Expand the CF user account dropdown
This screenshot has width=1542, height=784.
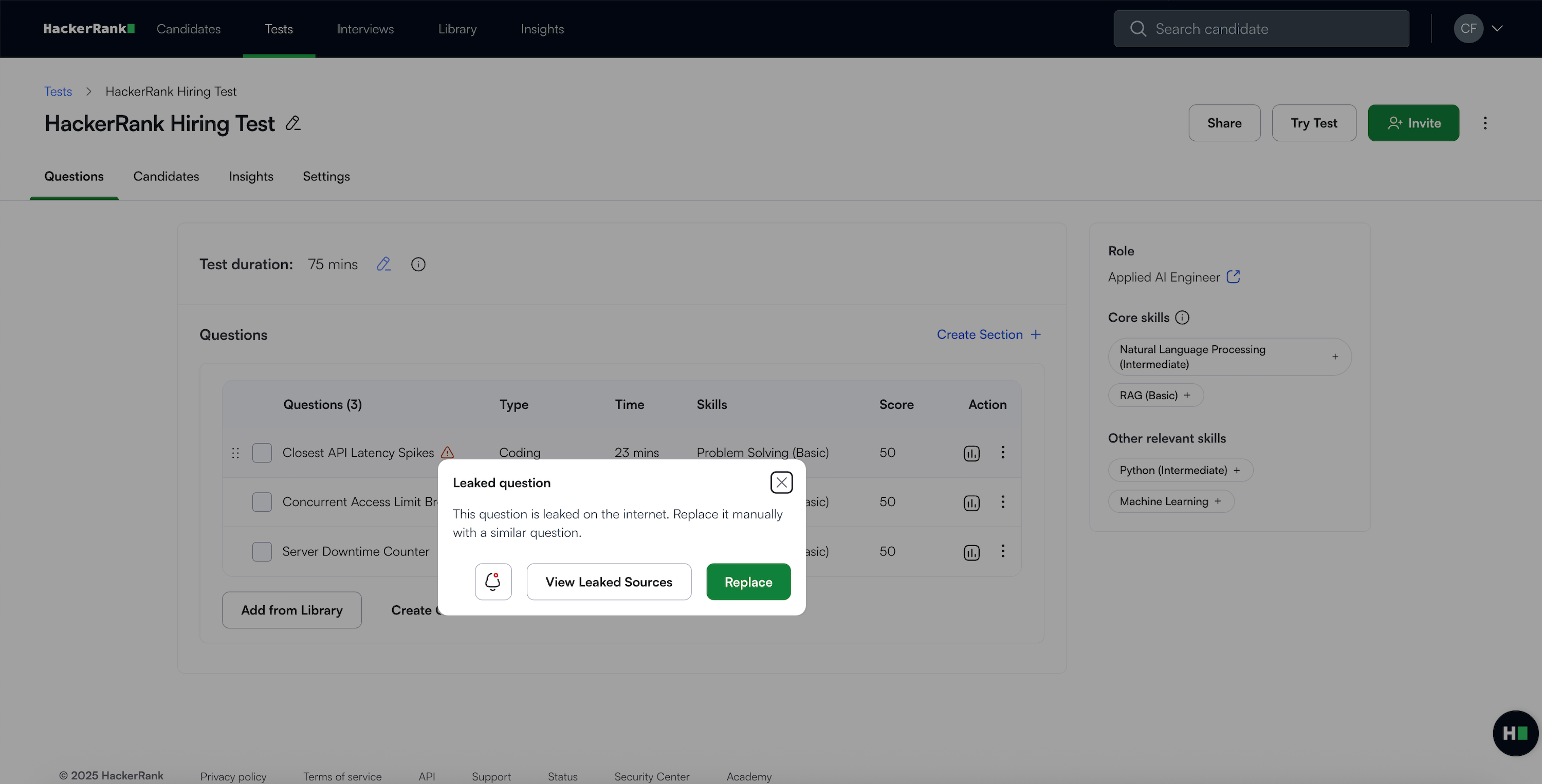(x=1496, y=29)
